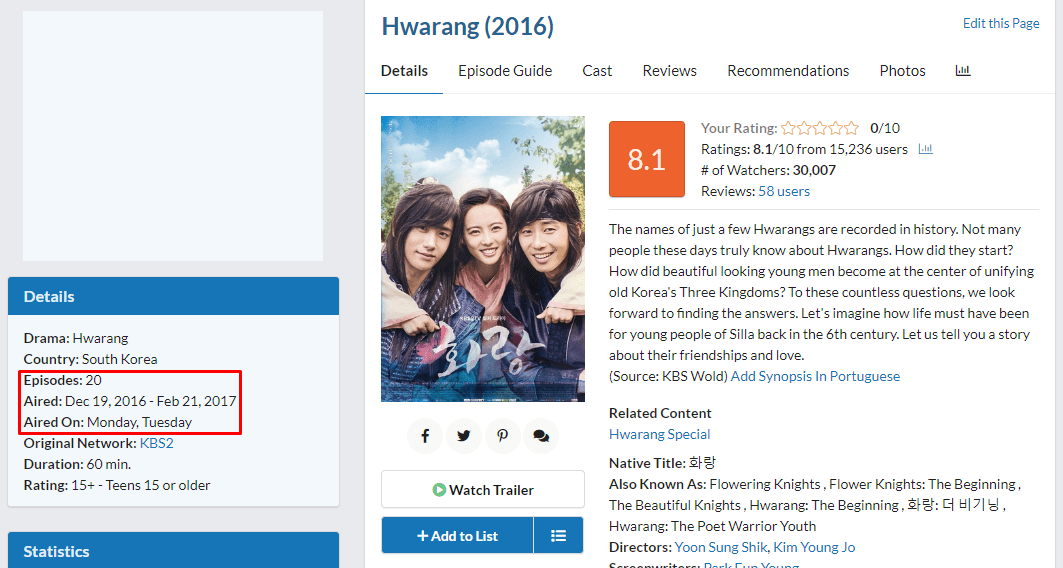Click Watch Trailer button

coord(483,489)
